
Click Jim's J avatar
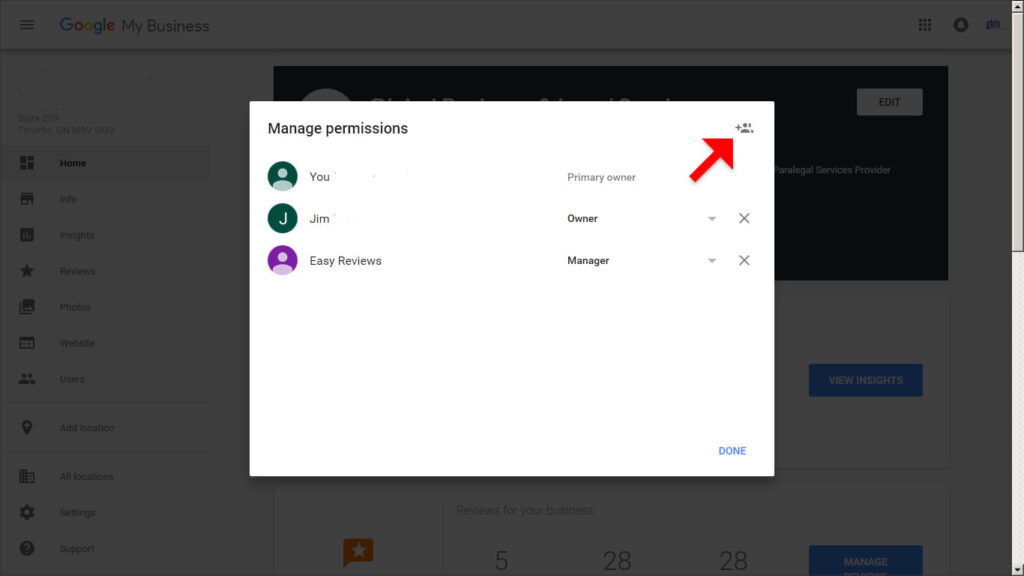(282, 218)
